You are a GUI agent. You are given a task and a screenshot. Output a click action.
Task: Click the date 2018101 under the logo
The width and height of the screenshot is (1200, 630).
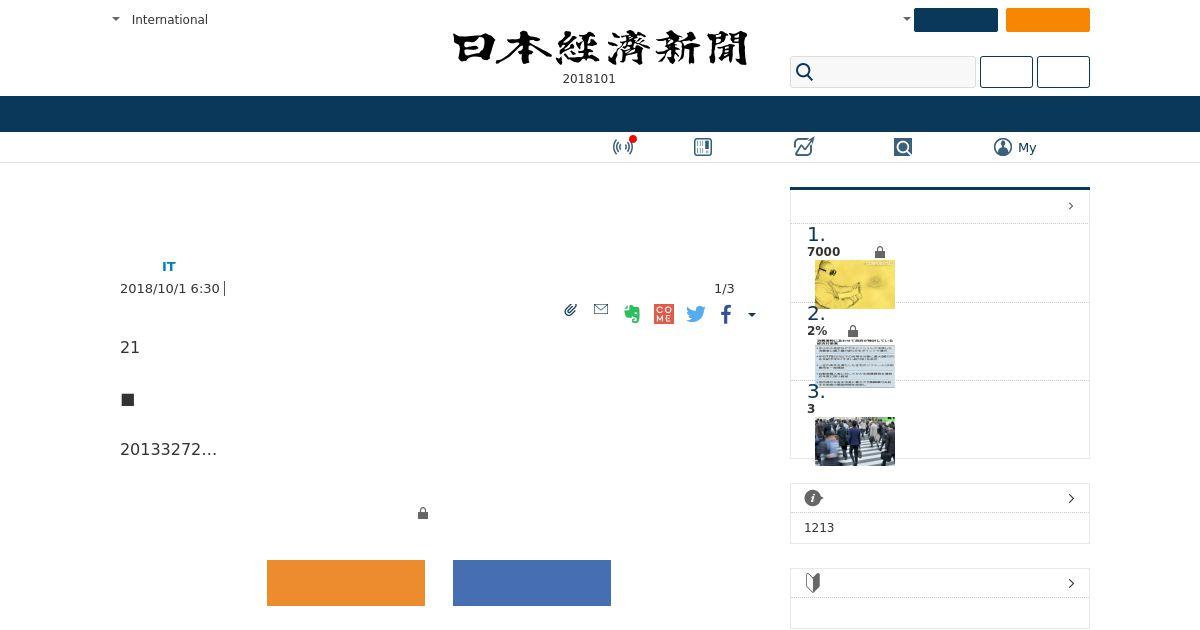coord(589,79)
